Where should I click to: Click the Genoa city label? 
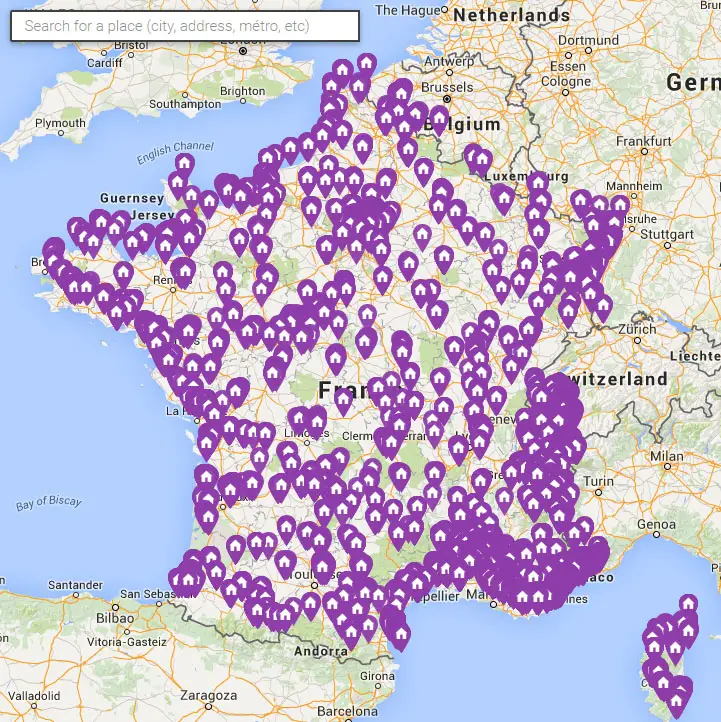click(x=656, y=524)
